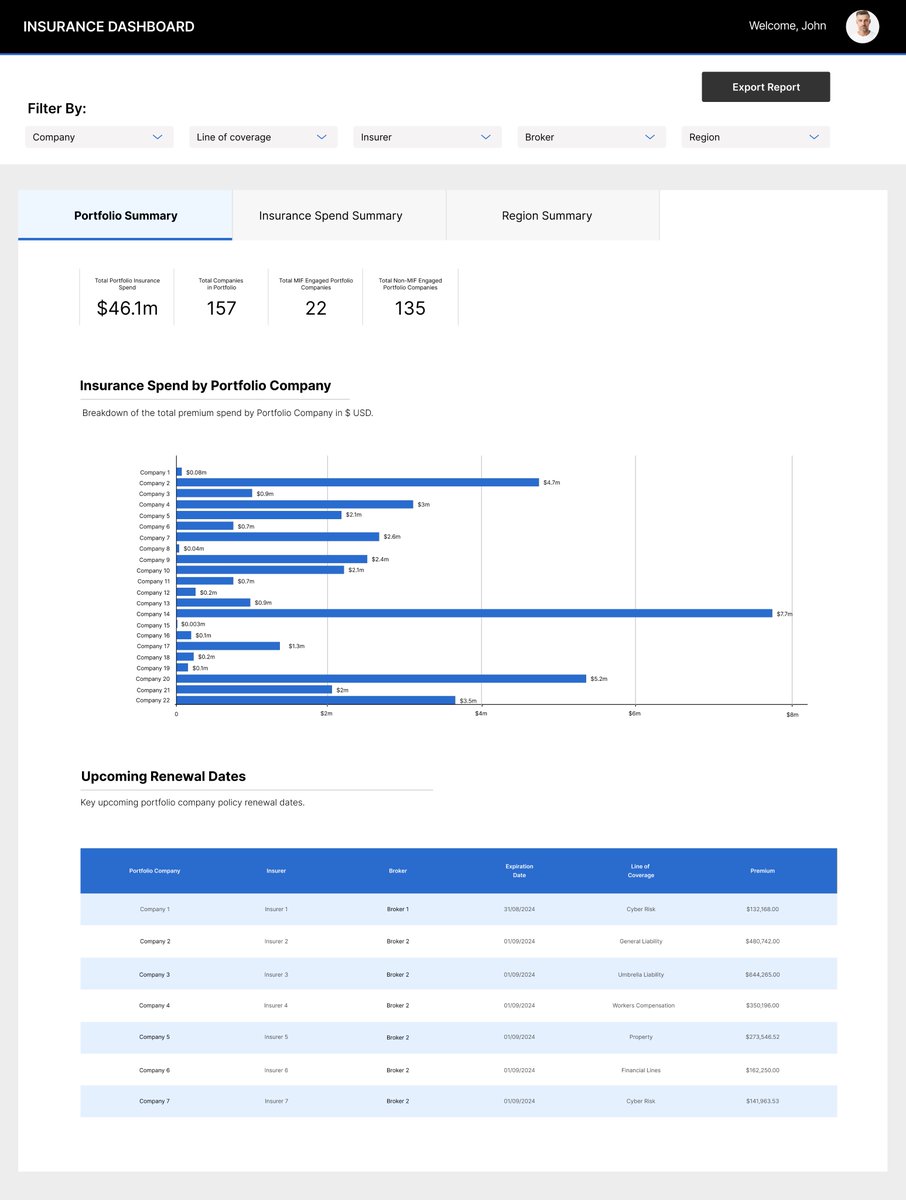The height and width of the screenshot is (1200, 906).
Task: Click Company 1 in renewal table
Action: pos(155,909)
